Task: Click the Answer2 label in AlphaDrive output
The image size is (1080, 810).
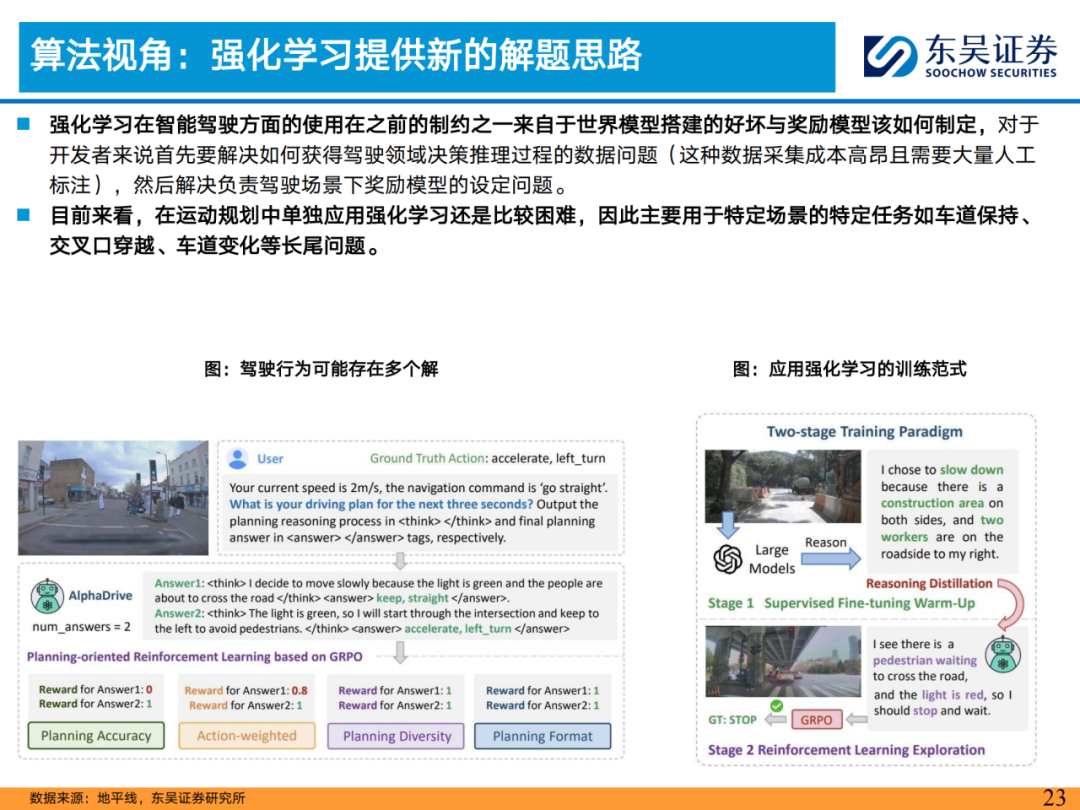Action: coord(179,613)
